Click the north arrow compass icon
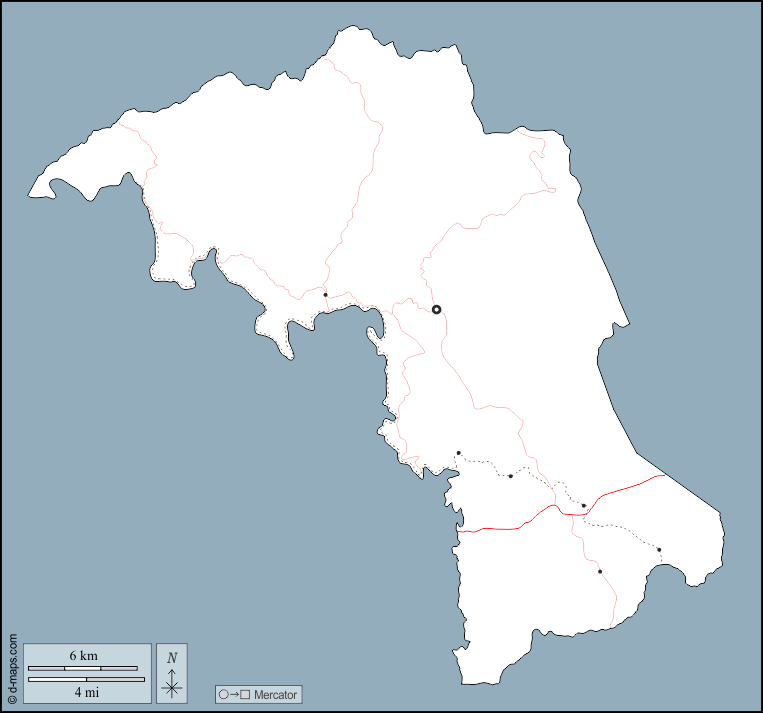 point(172,684)
